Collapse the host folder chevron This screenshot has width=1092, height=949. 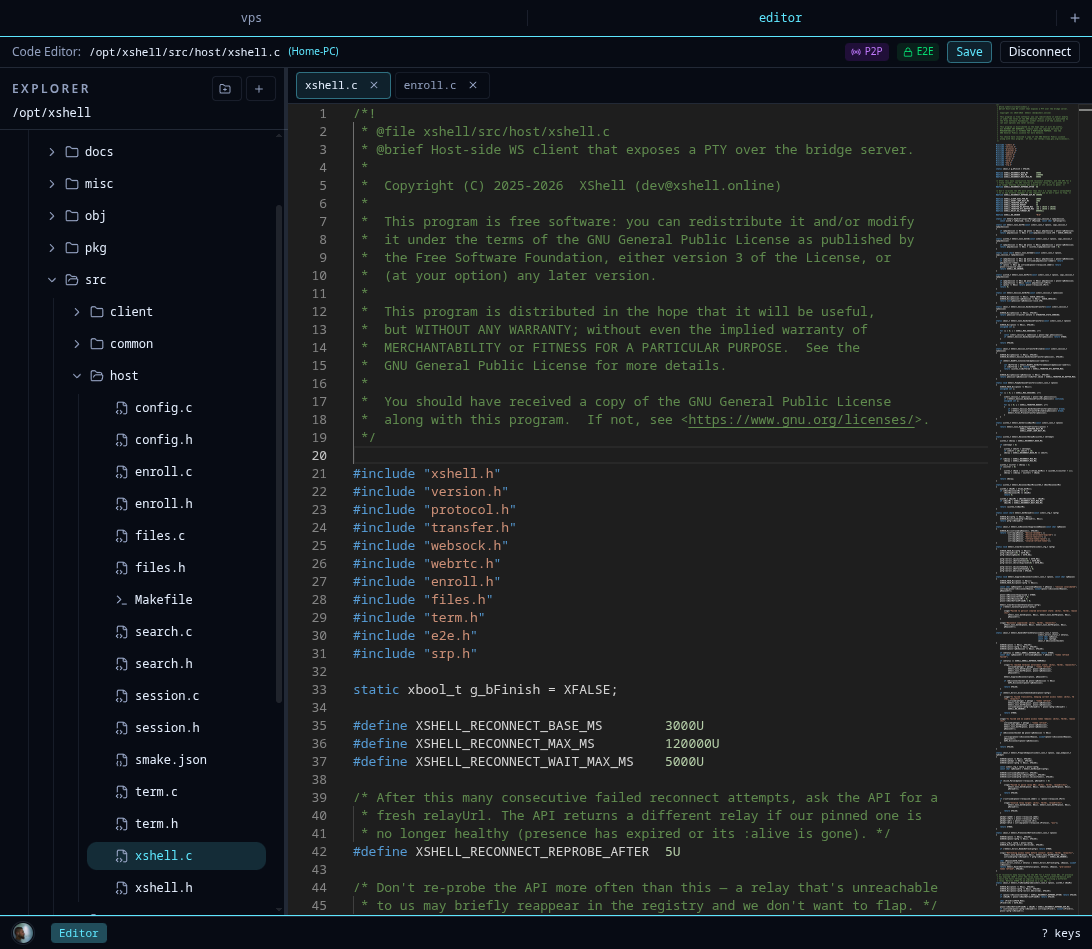click(77, 375)
